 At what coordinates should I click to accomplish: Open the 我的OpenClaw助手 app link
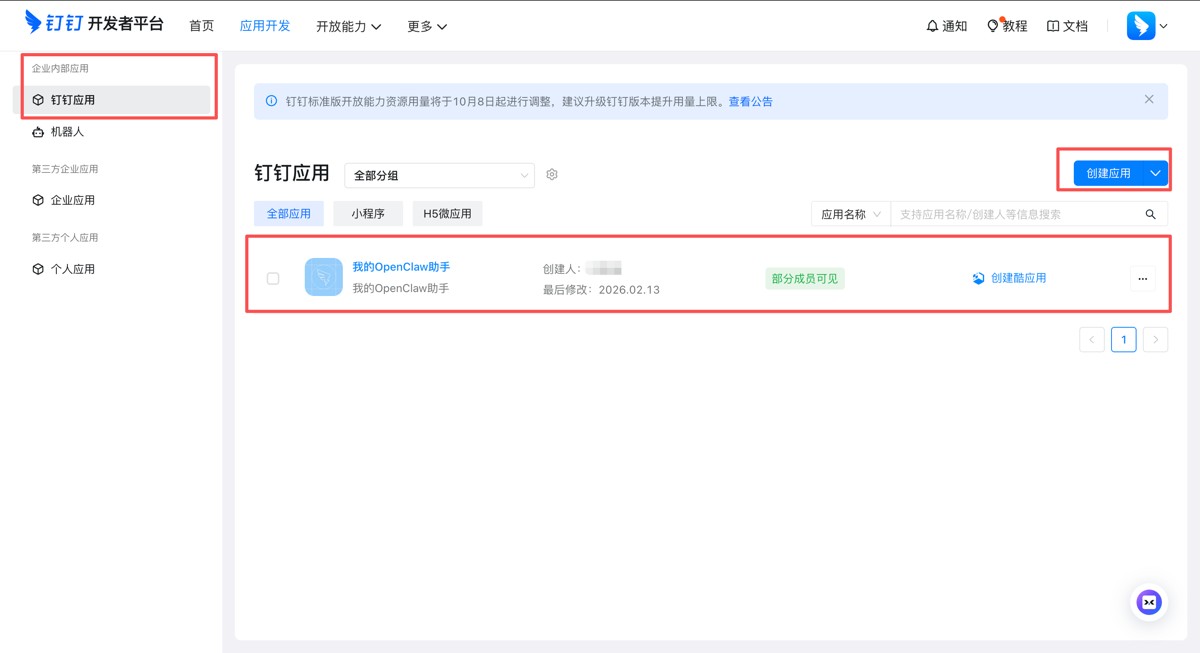tap(401, 267)
